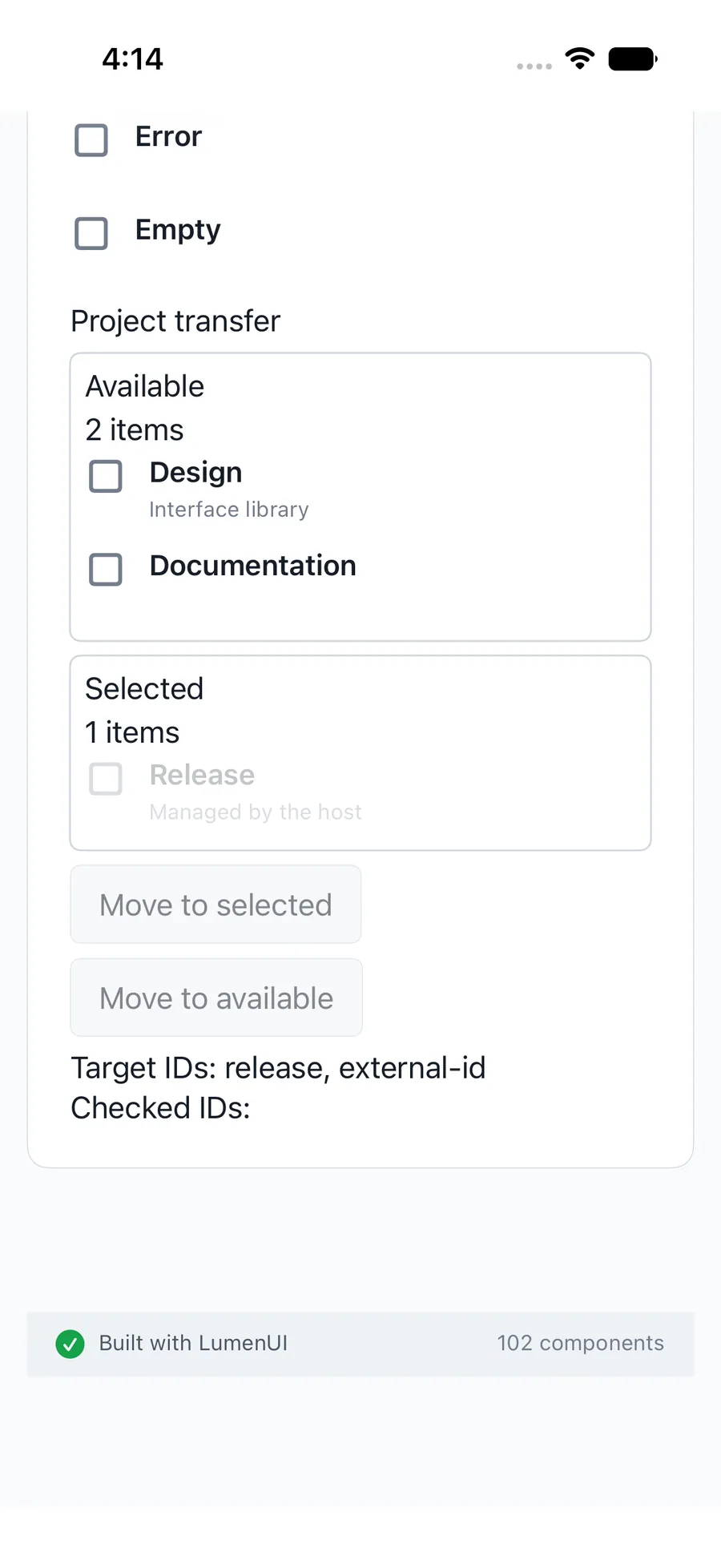This screenshot has height=1568, width=721.
Task: Click the '1 items' count text
Action: click(x=132, y=732)
